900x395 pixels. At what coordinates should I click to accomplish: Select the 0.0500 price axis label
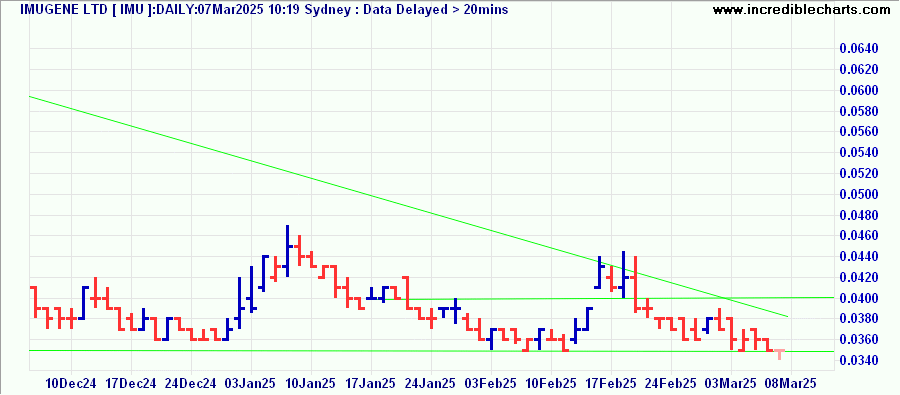(859, 195)
